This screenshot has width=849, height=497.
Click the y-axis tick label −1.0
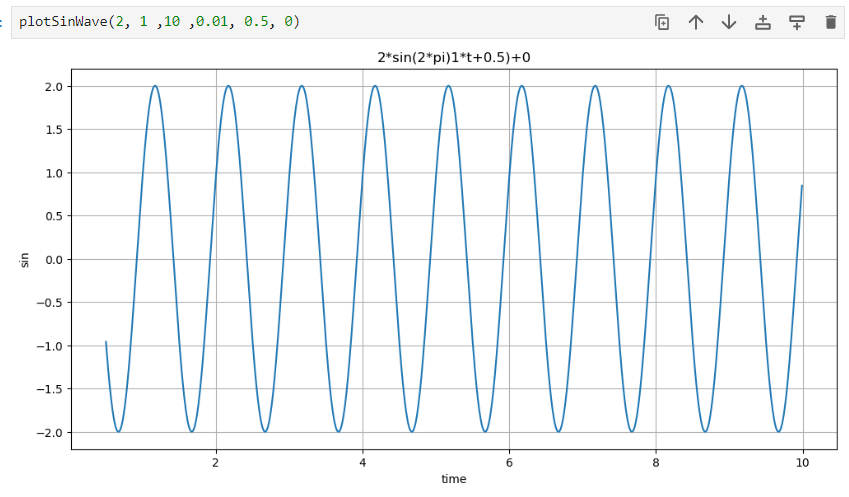click(x=50, y=346)
